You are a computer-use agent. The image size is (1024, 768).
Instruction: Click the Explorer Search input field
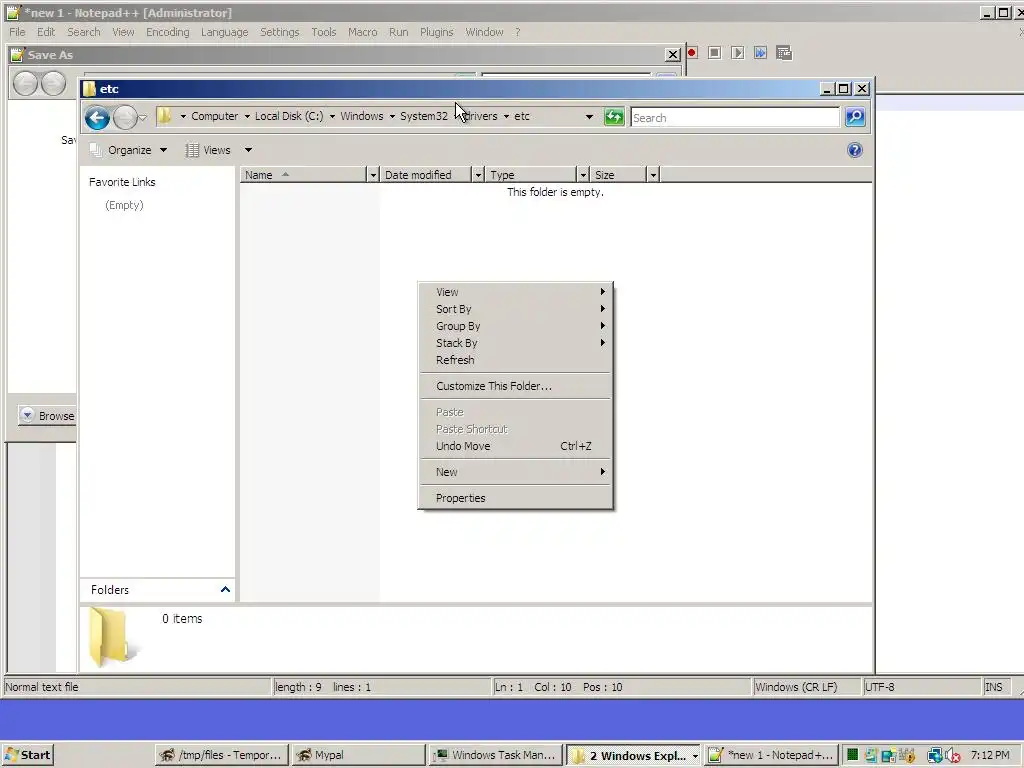[x=735, y=118]
